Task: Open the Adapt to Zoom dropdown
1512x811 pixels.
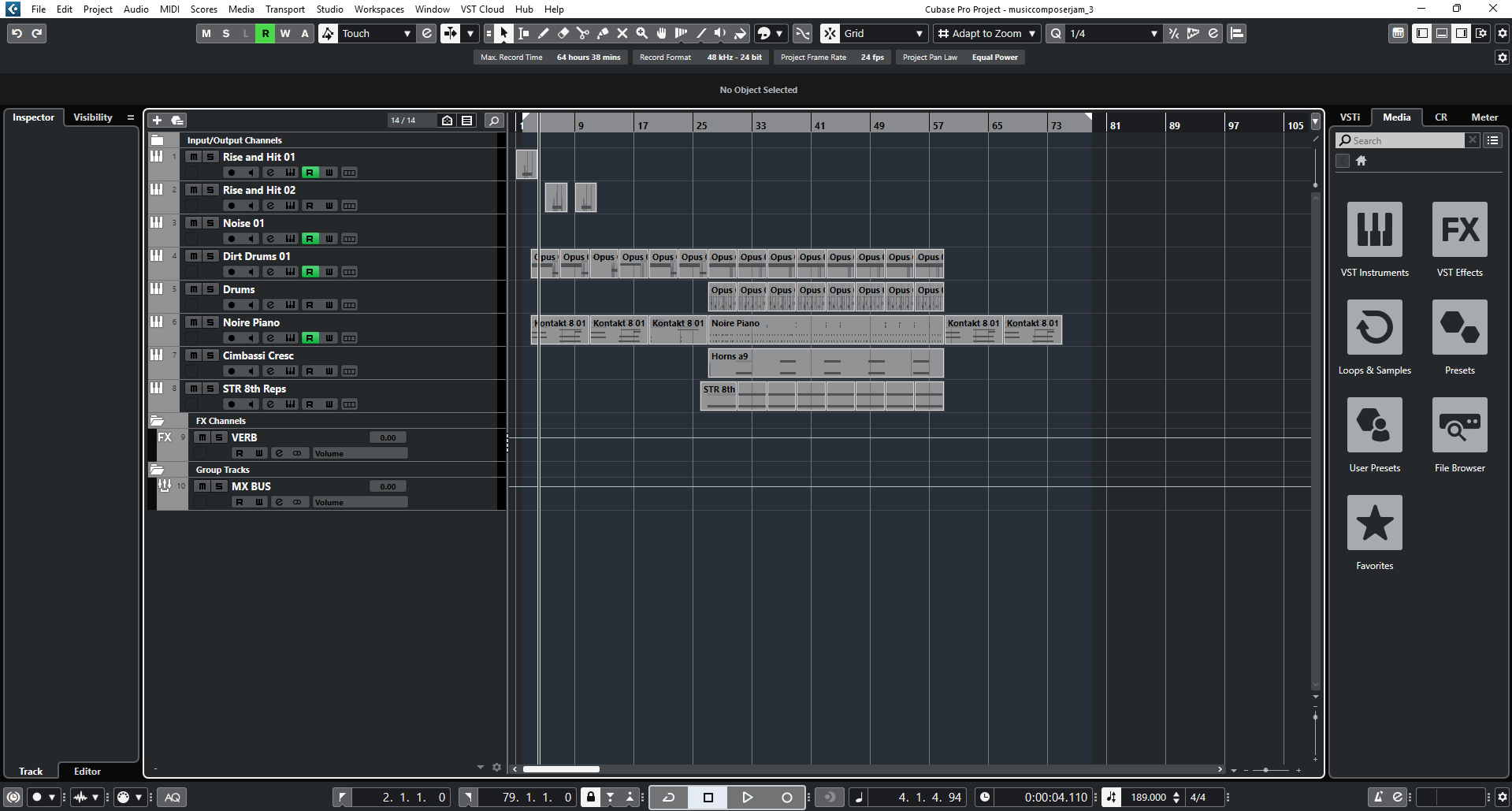Action: (1032, 33)
